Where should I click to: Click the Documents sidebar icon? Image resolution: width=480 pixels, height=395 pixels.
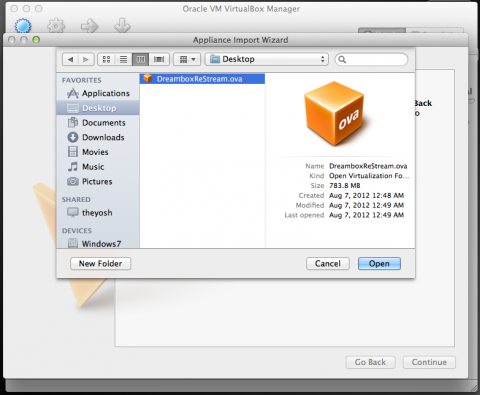pyautogui.click(x=73, y=123)
